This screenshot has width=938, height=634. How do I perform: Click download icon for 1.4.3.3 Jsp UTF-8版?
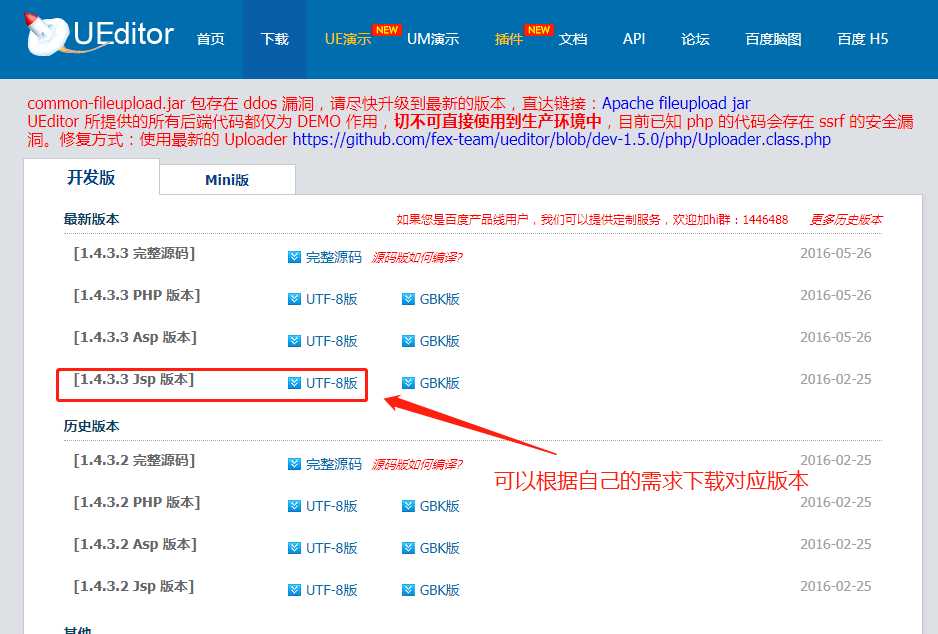(x=294, y=383)
